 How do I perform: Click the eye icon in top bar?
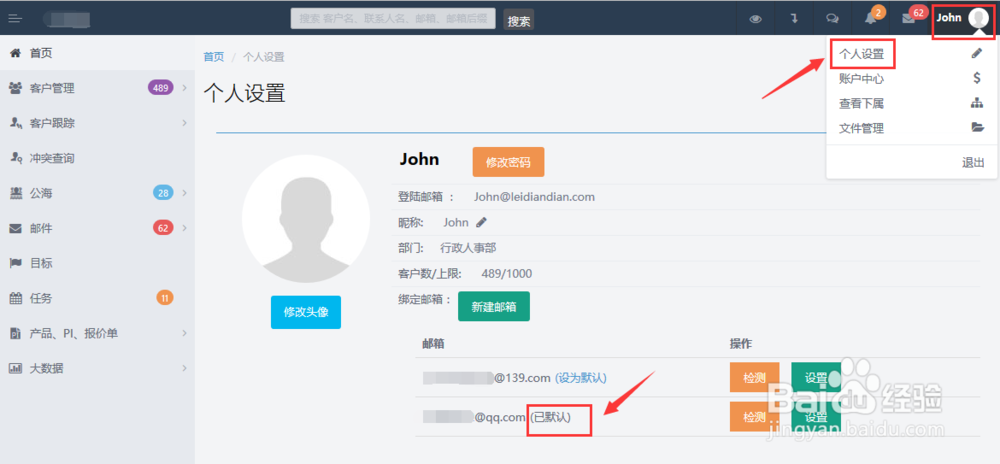tap(756, 18)
